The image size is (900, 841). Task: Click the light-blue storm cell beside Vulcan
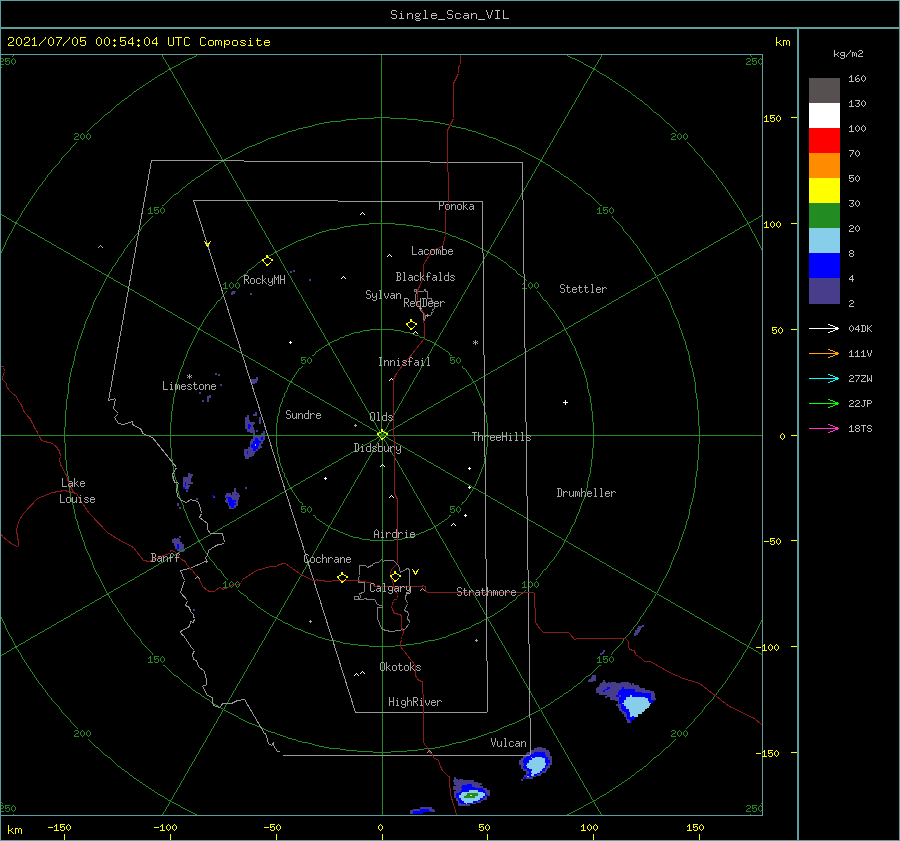point(536,764)
